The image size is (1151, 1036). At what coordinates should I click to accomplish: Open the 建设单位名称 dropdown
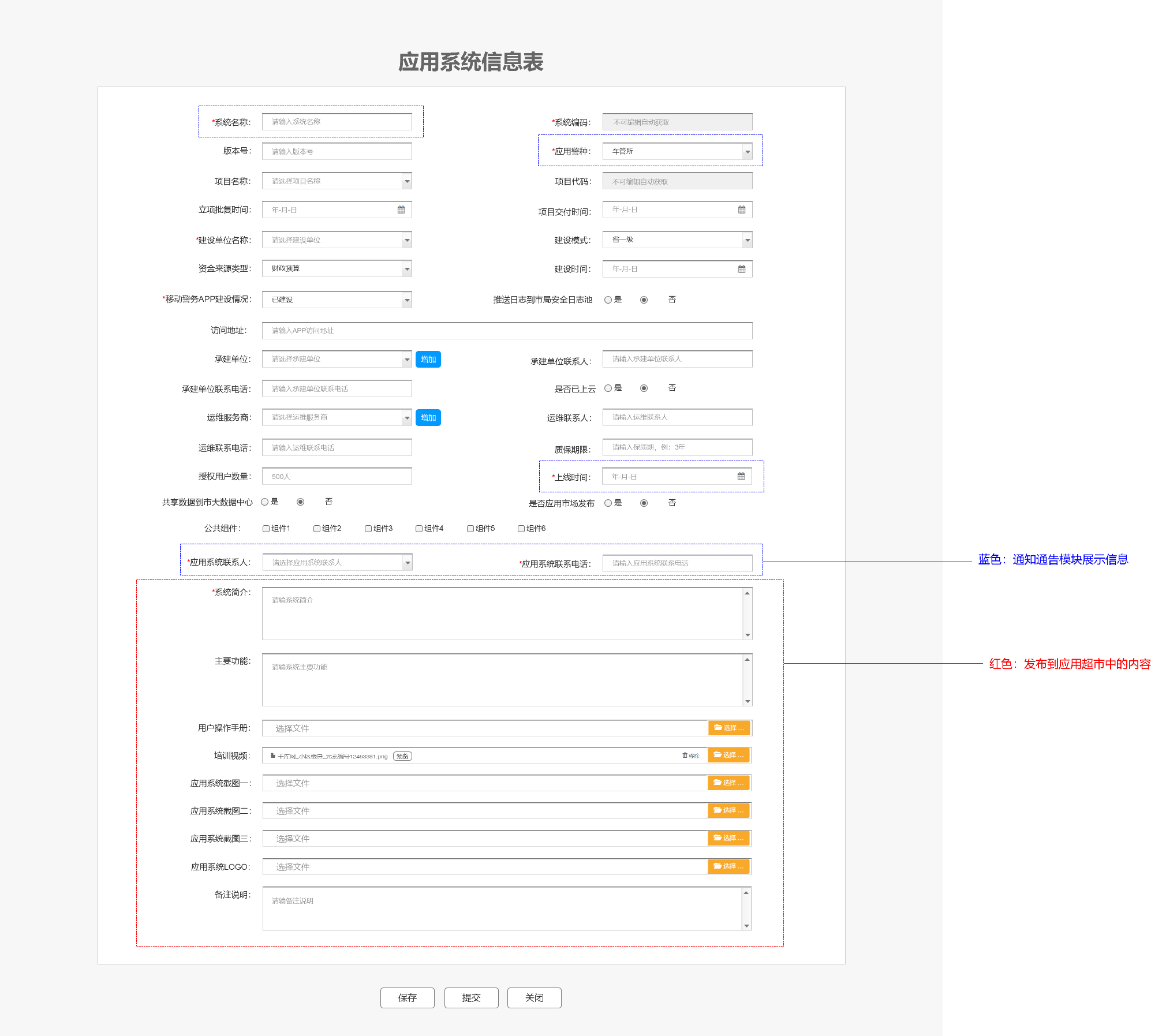pyautogui.click(x=337, y=240)
